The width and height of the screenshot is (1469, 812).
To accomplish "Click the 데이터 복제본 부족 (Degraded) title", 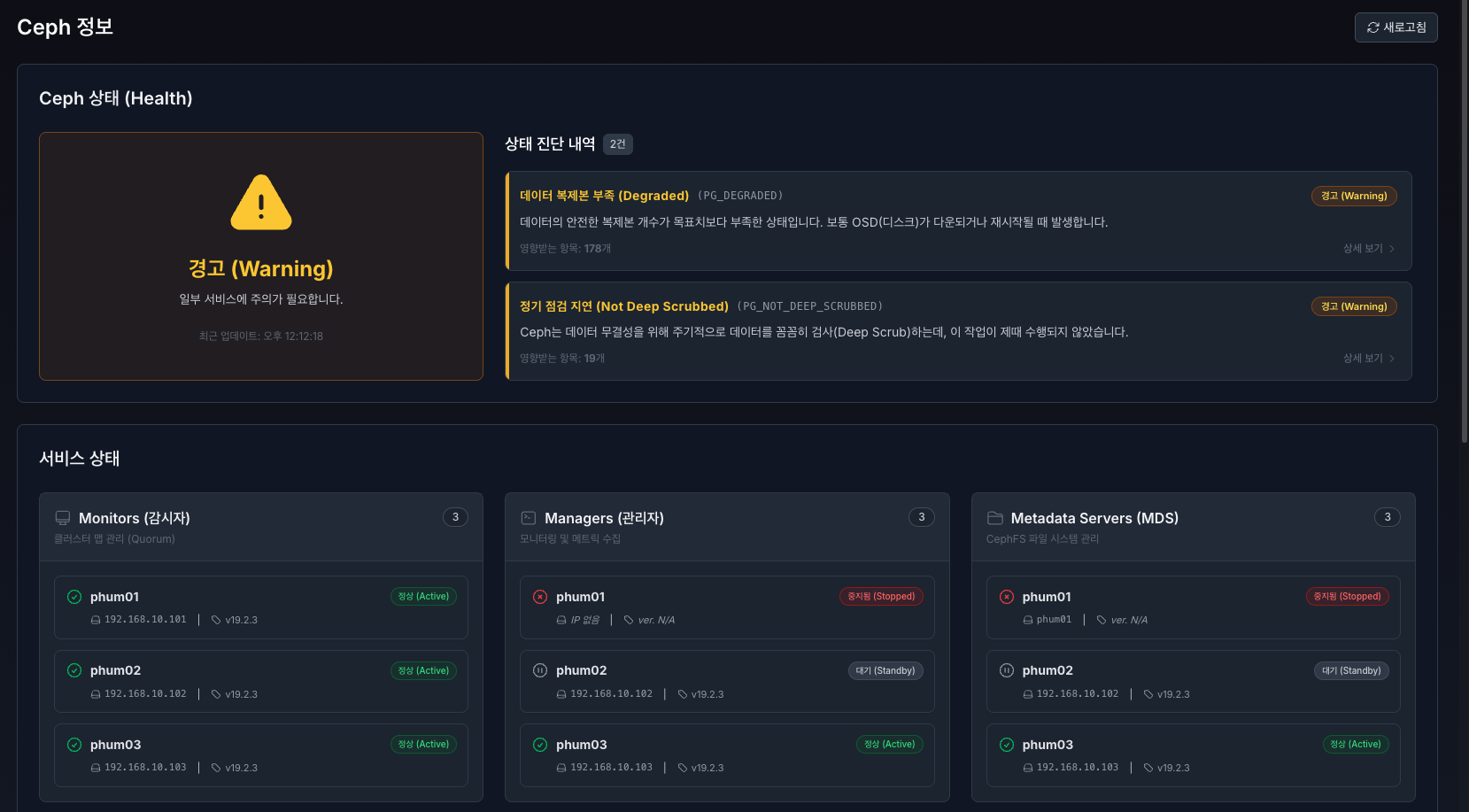I will tap(604, 196).
